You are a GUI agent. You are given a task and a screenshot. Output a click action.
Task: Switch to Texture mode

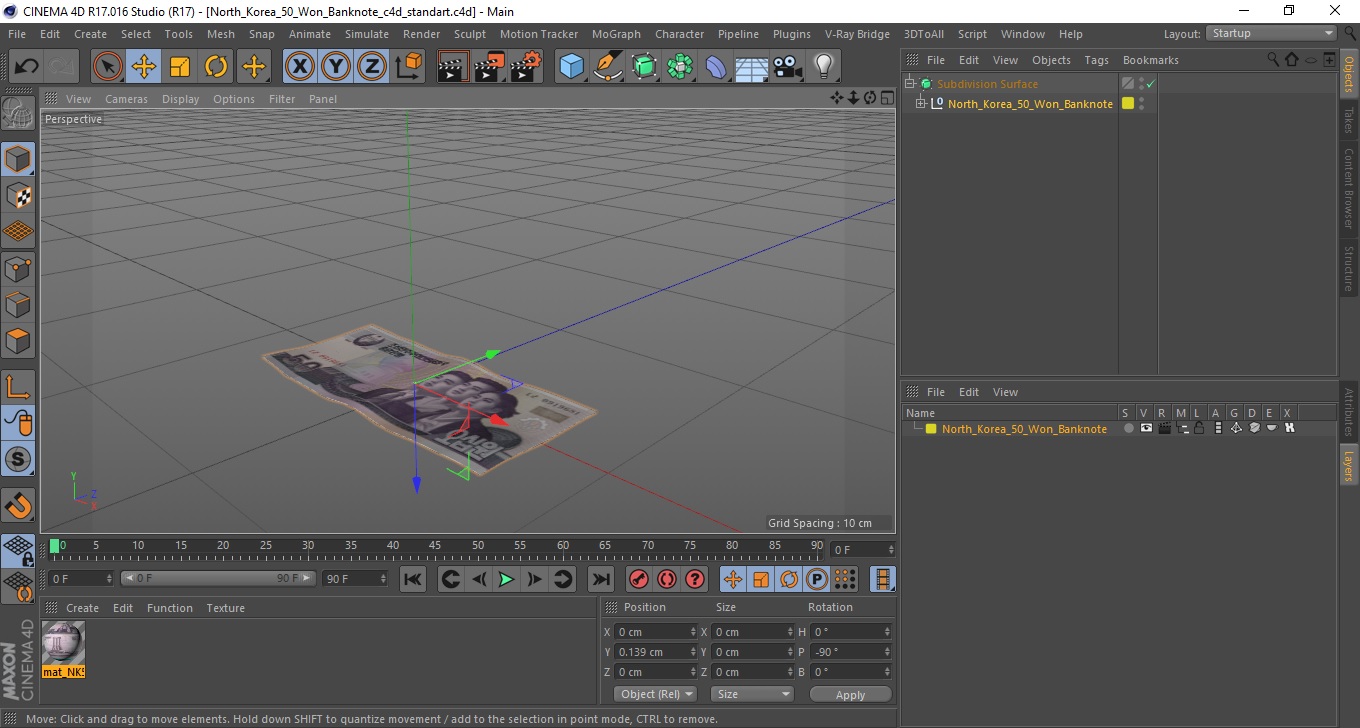pyautogui.click(x=18, y=195)
